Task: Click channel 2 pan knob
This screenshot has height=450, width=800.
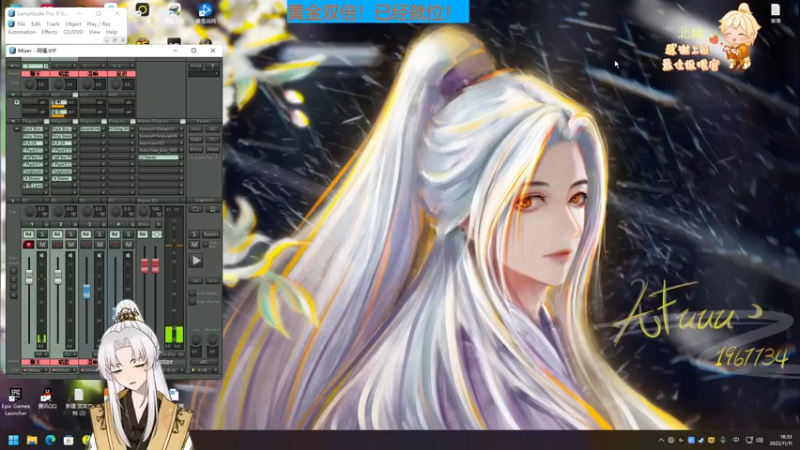Action: 59,211
